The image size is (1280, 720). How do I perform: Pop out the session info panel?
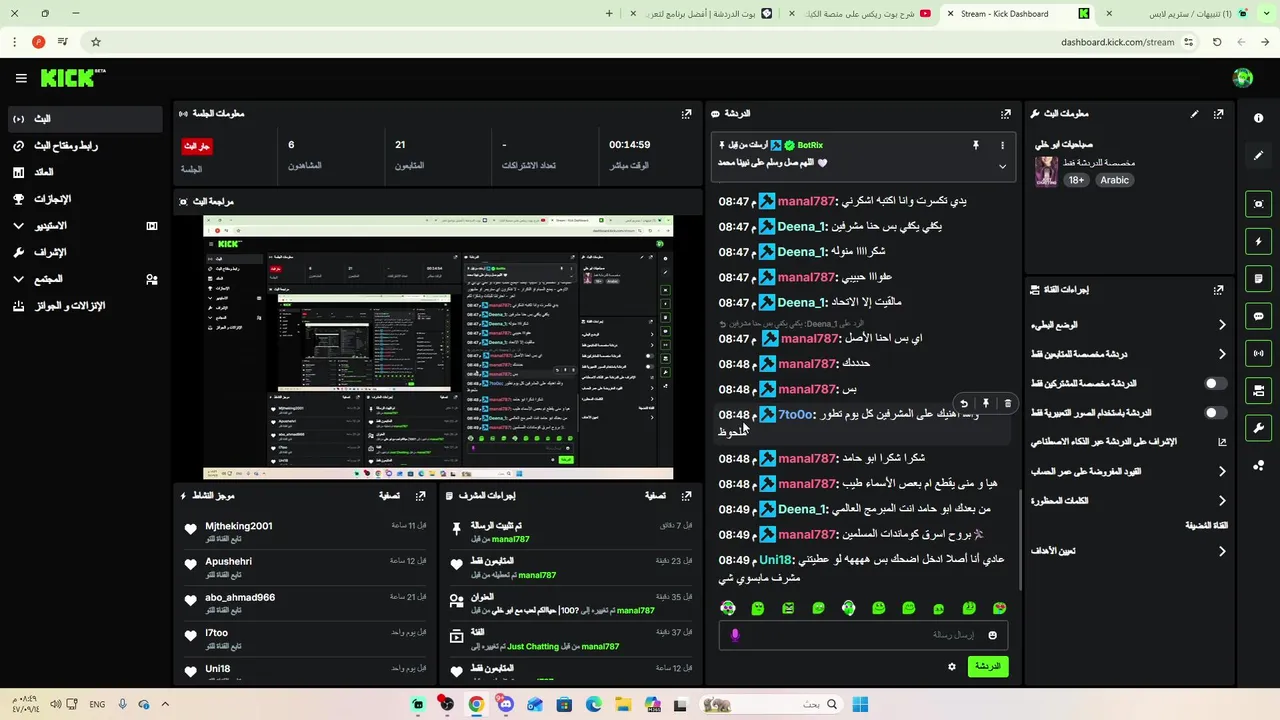pyautogui.click(x=686, y=114)
